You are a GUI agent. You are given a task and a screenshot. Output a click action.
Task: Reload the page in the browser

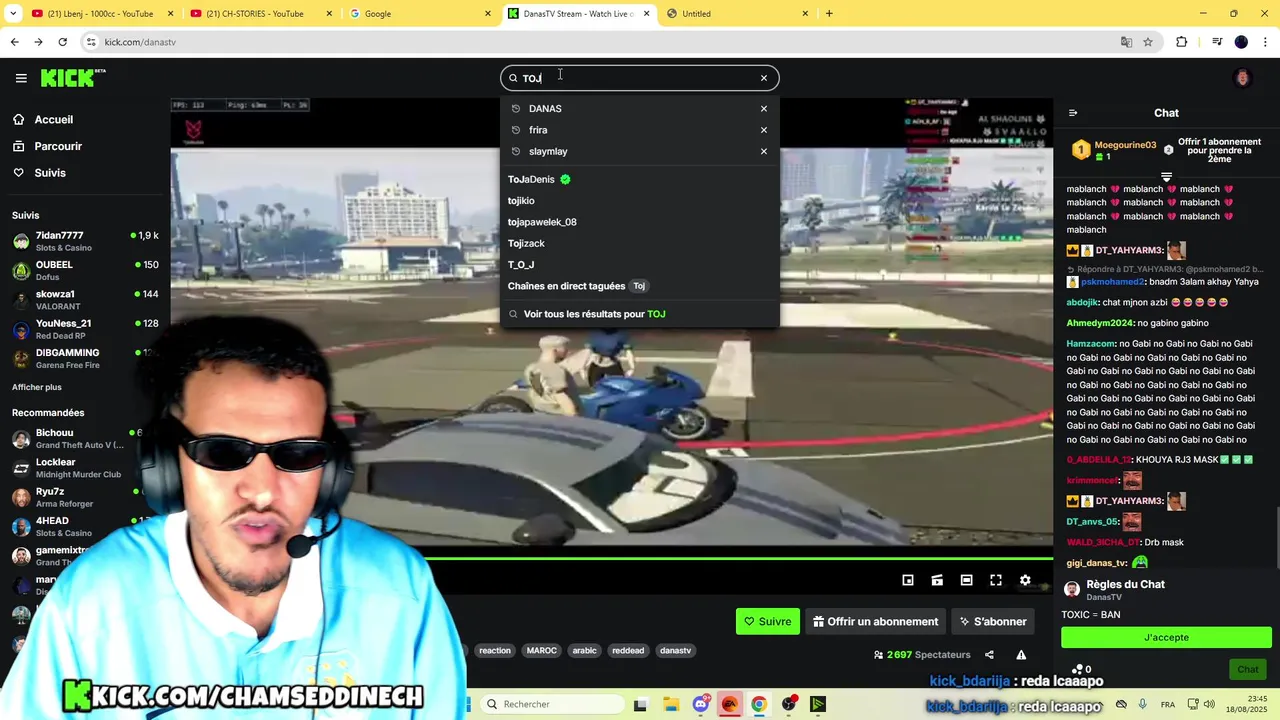tap(62, 42)
